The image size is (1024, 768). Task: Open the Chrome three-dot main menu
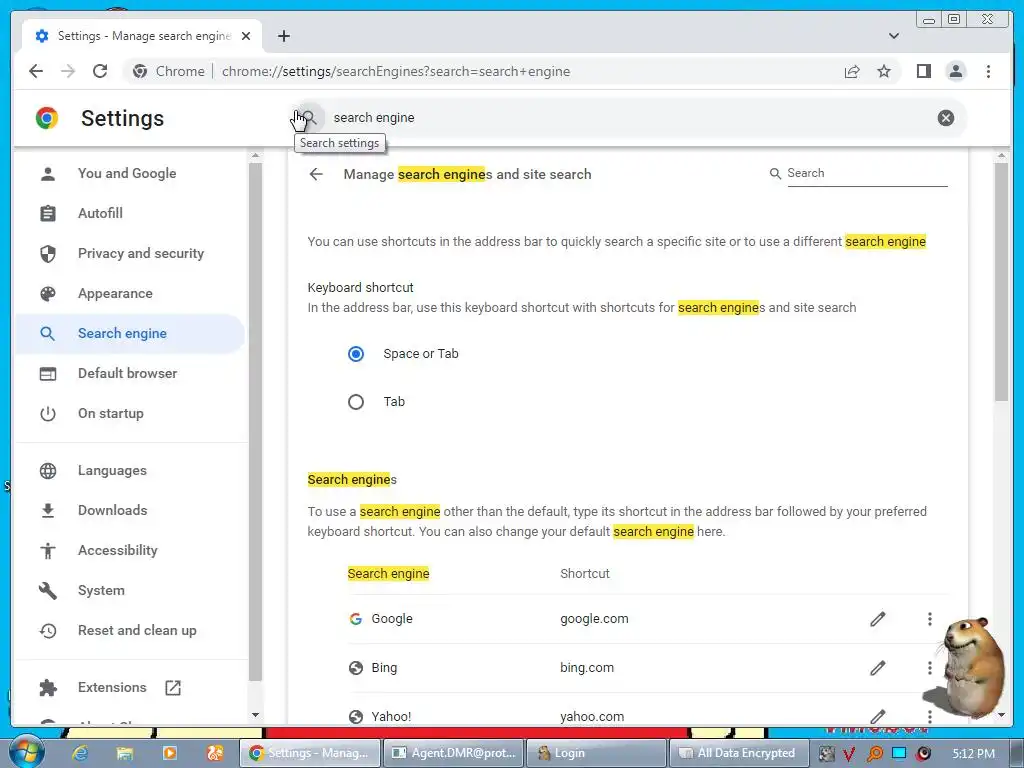click(x=988, y=71)
